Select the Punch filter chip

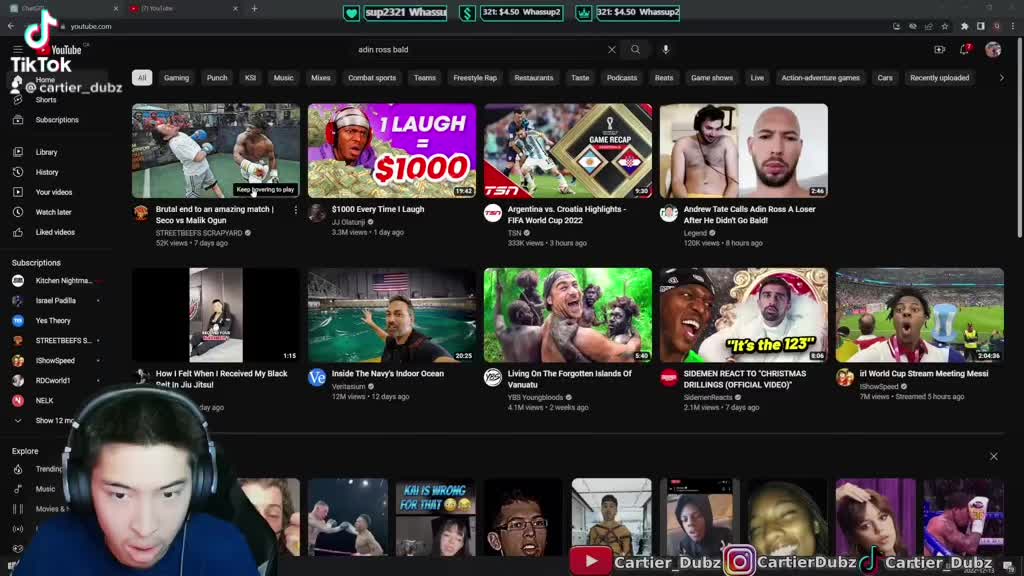tap(217, 78)
